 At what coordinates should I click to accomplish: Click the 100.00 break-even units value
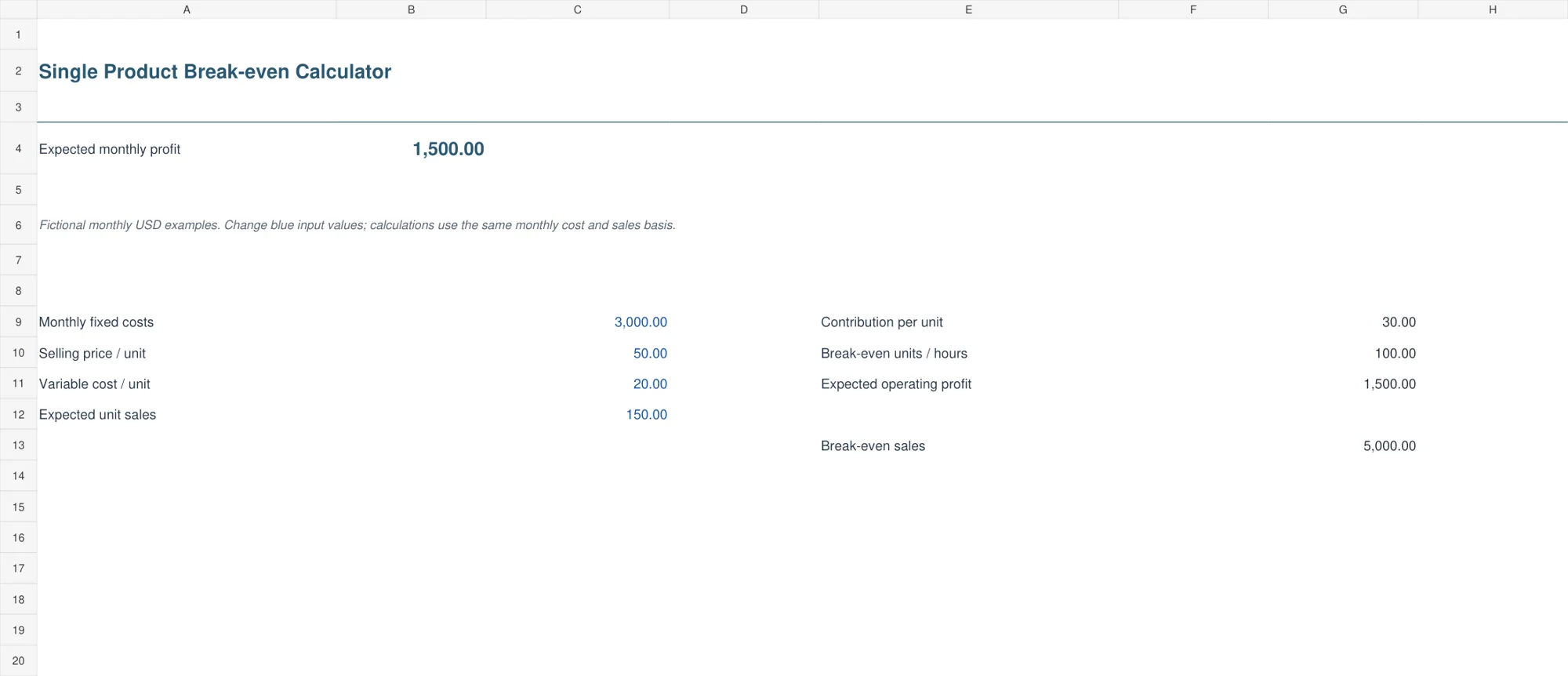[x=1396, y=354]
